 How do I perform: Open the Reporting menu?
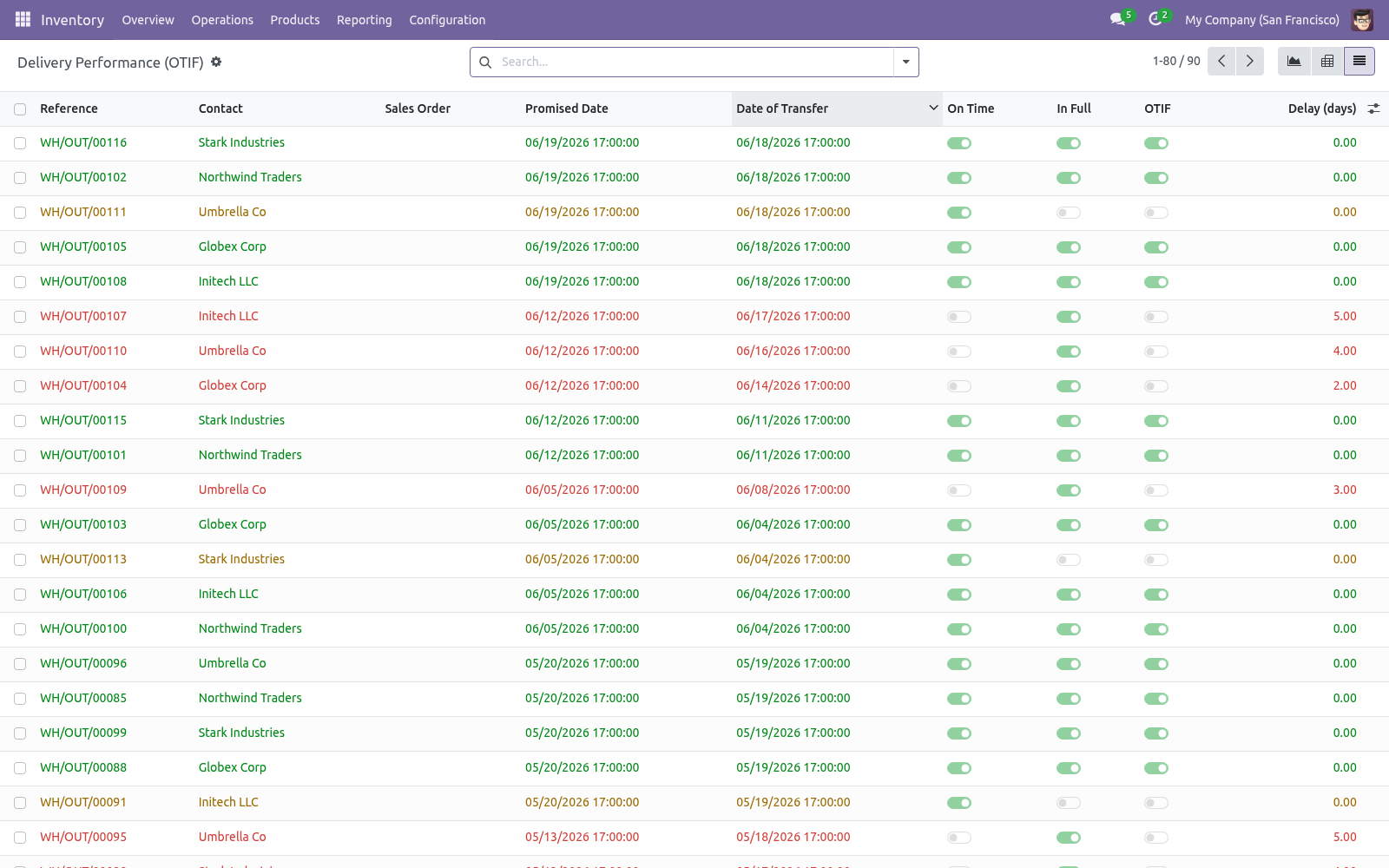[x=364, y=20]
